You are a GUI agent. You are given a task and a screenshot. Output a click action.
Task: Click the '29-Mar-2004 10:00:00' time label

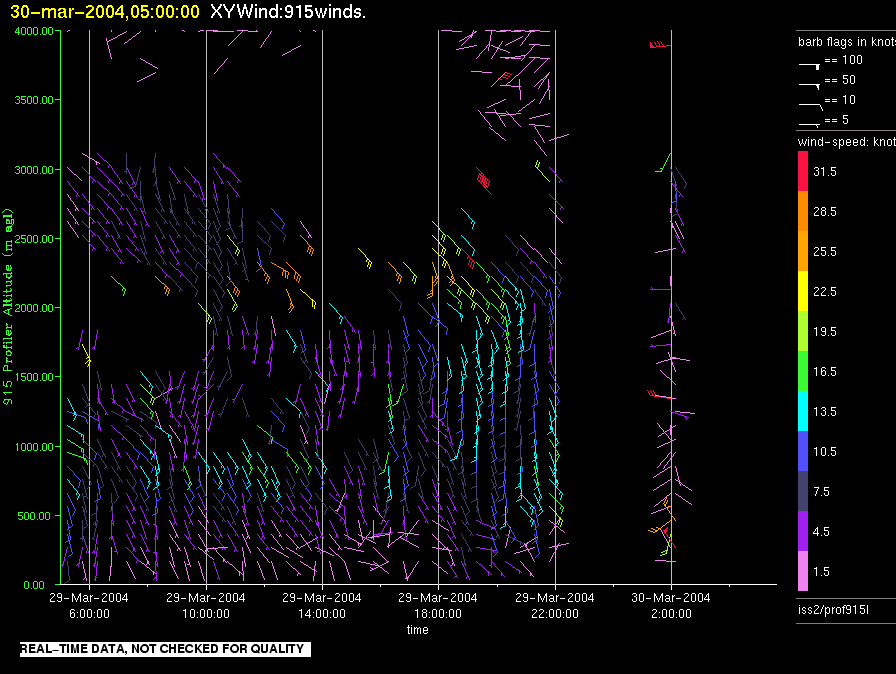[206, 605]
